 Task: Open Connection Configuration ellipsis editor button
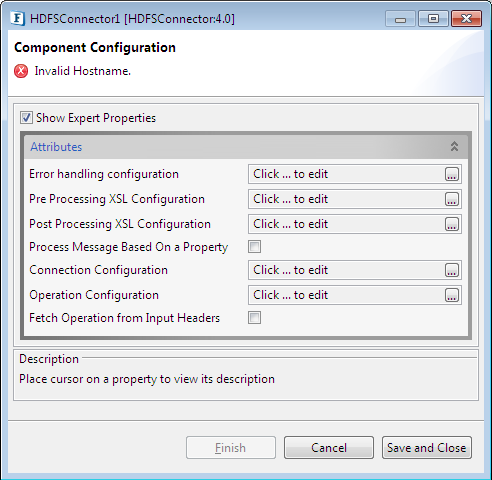point(452,270)
